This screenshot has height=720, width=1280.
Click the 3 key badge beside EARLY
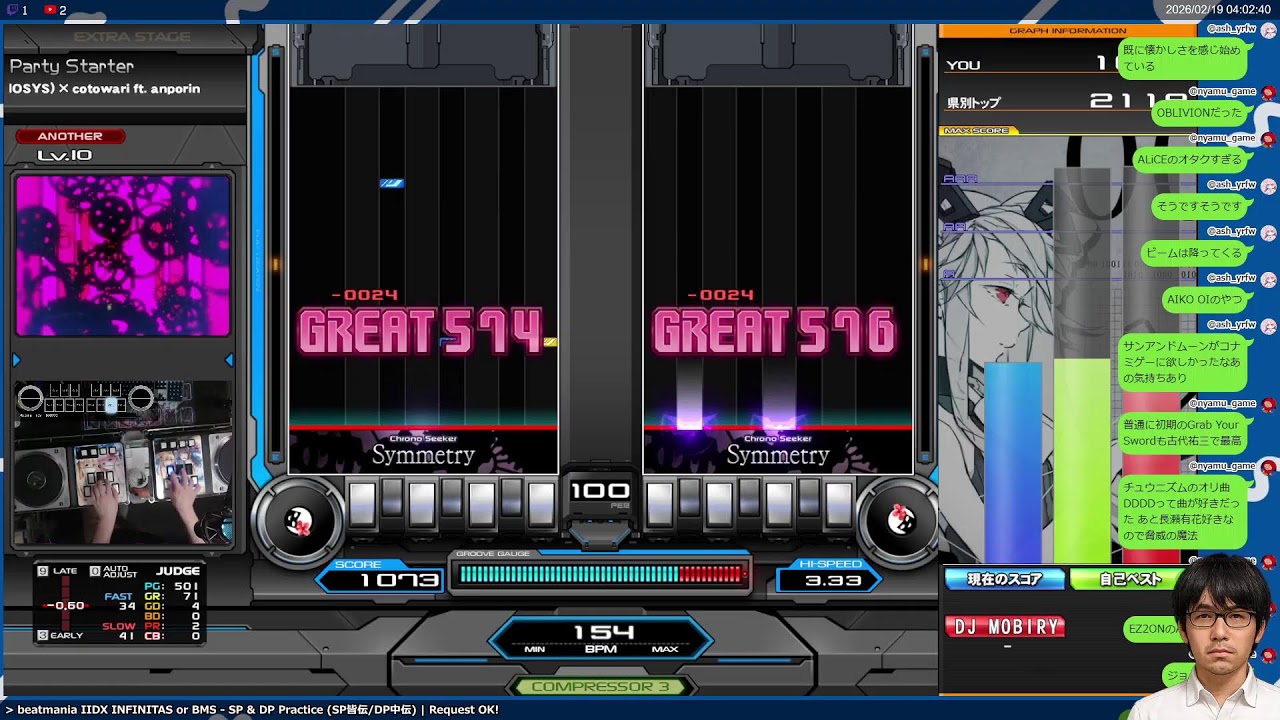tap(43, 635)
